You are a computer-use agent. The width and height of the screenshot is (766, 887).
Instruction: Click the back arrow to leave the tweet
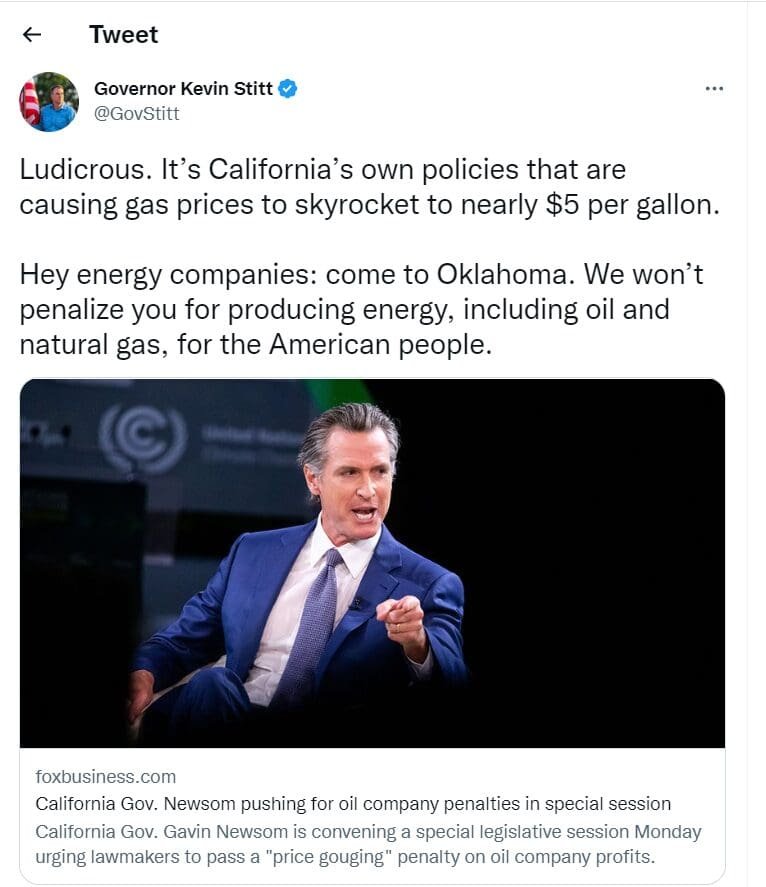(x=33, y=34)
